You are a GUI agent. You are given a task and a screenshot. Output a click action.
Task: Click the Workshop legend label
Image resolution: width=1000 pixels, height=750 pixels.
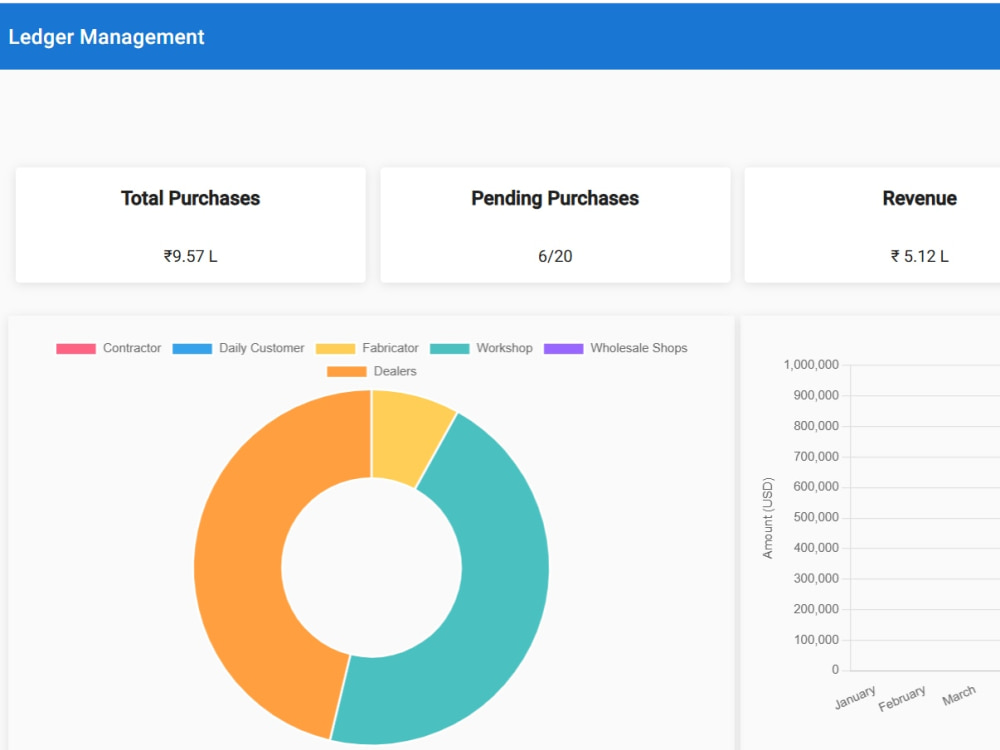[x=504, y=348]
